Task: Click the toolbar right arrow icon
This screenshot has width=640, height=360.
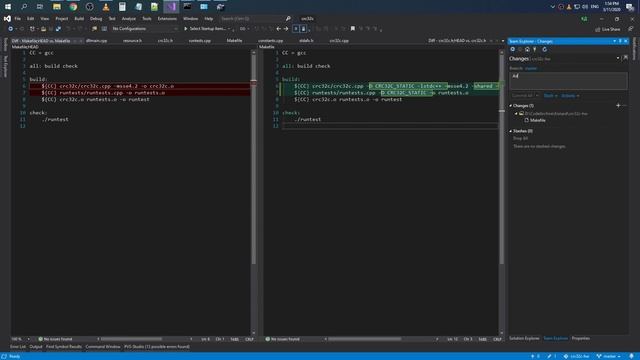Action: pos(286,29)
